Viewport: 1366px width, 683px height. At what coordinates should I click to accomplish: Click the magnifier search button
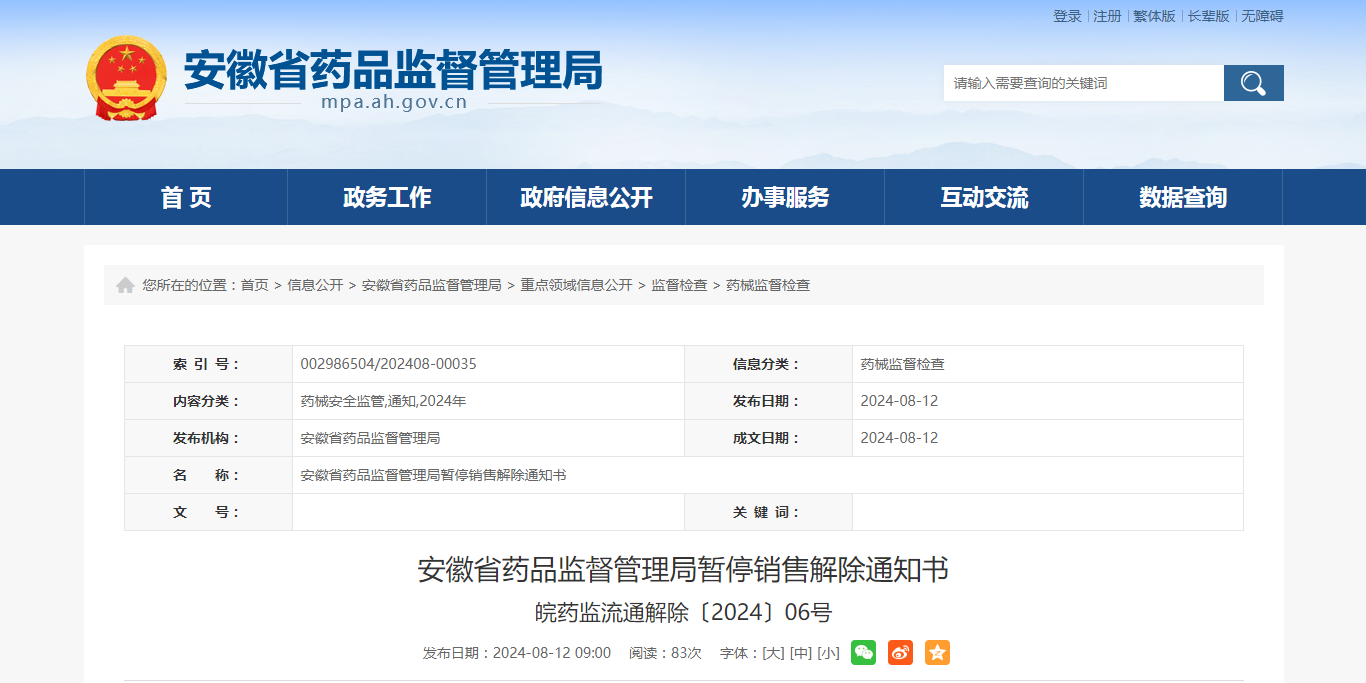coord(1253,83)
